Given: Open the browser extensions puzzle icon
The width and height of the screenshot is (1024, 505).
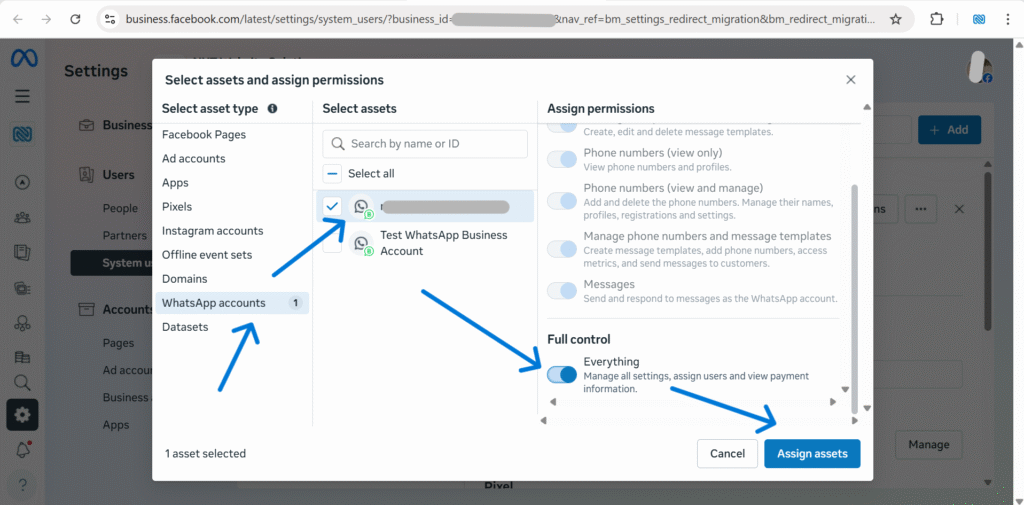Looking at the screenshot, I should coord(937,19).
